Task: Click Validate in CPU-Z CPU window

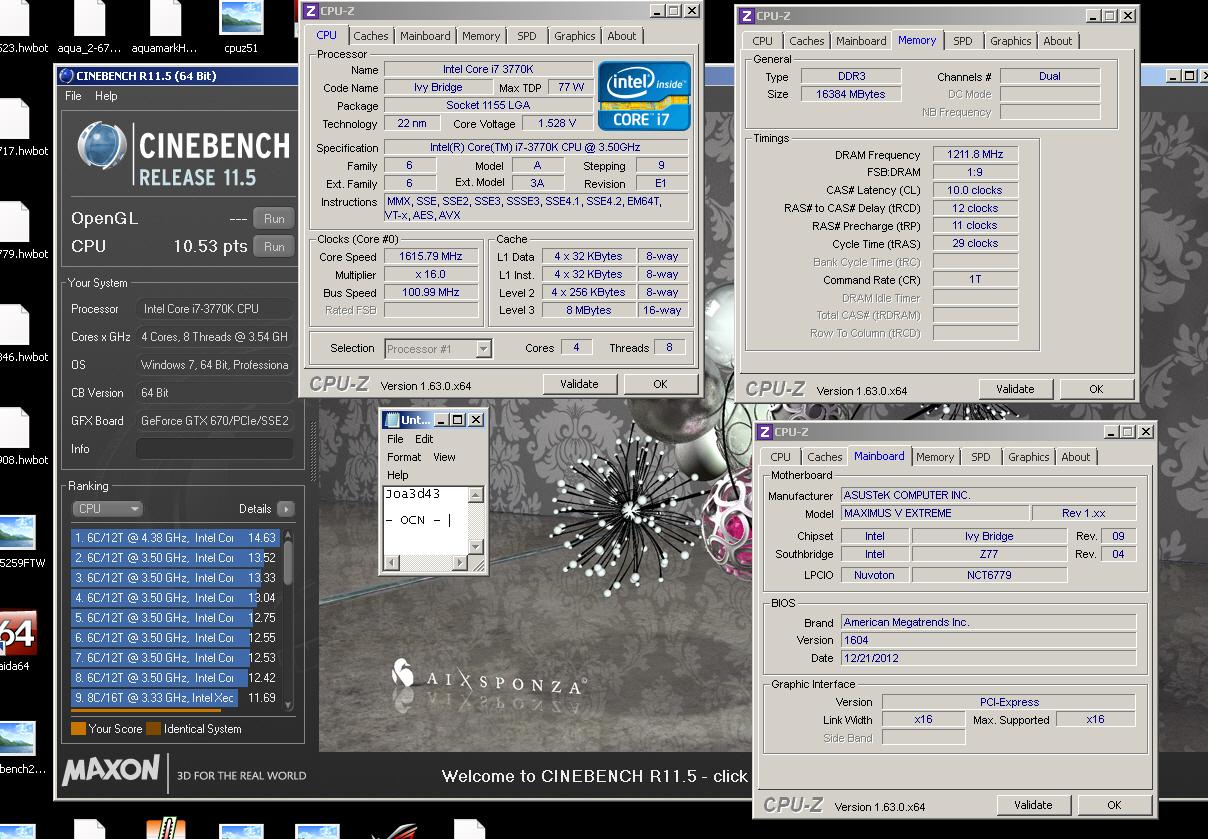Action: click(x=579, y=384)
